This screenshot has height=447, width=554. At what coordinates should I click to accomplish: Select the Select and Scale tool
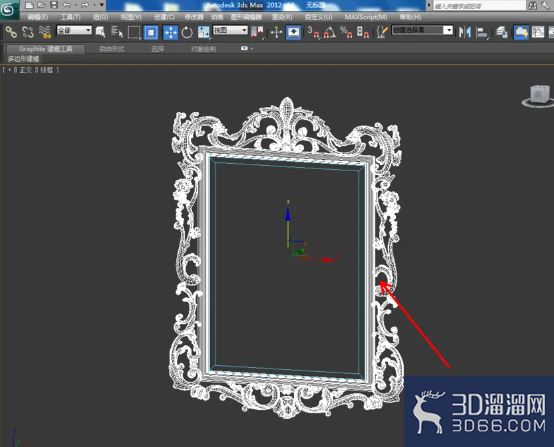point(204,32)
